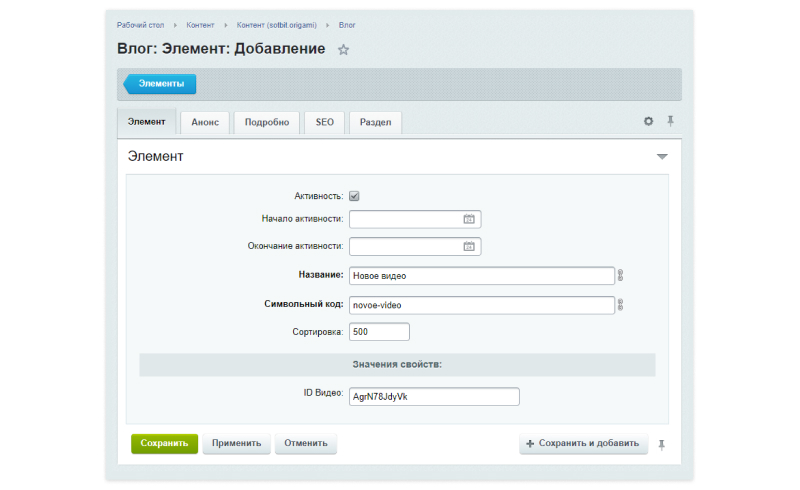Image resolution: width=800 pixels, height=490 pixels.
Task: Click the Символьный код field novoe-video
Action: 482,305
